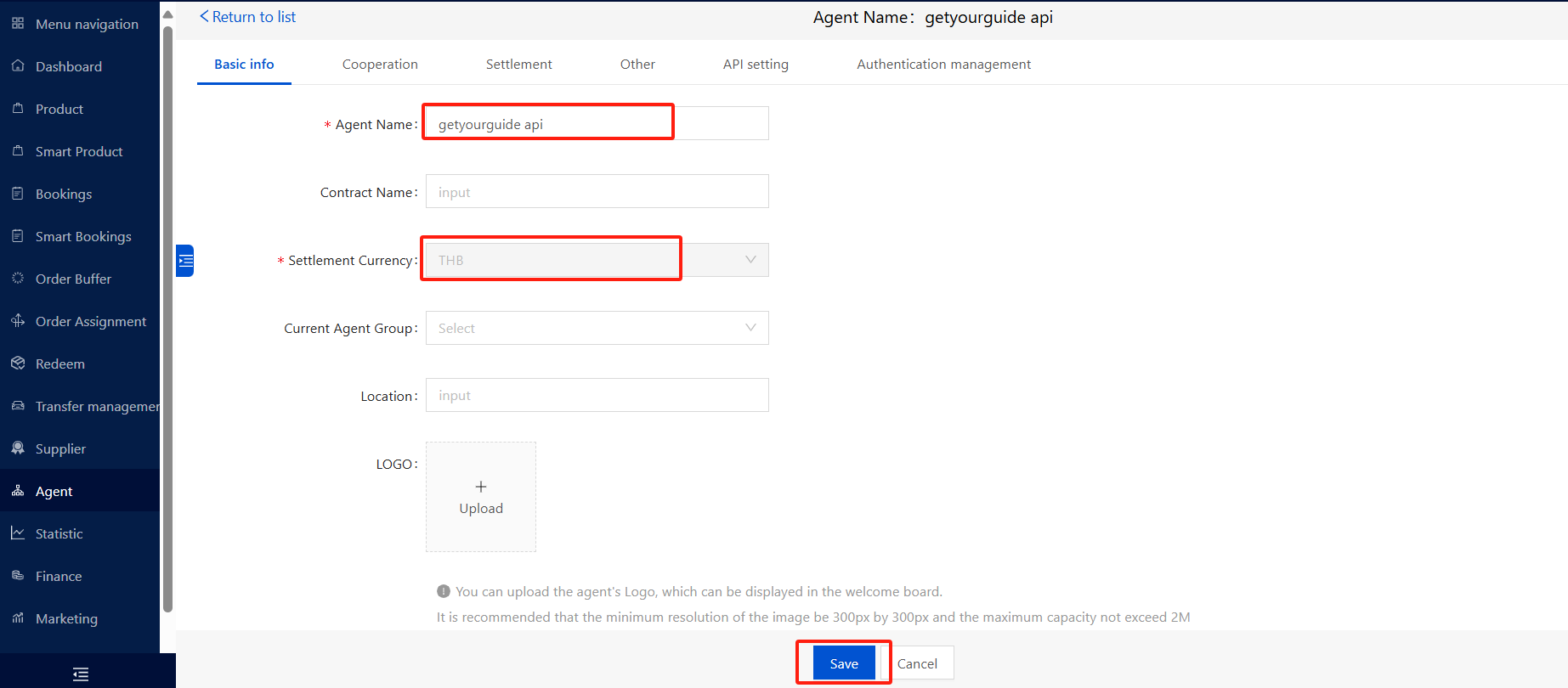Switch to the Cooperation tab
This screenshot has height=688, width=1568.
click(380, 65)
